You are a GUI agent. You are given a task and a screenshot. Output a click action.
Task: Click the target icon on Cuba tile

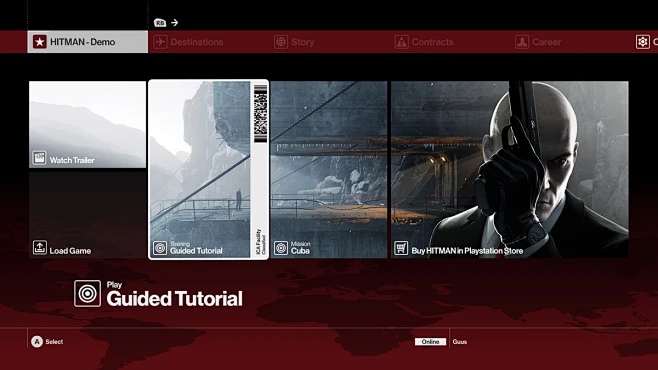(281, 248)
